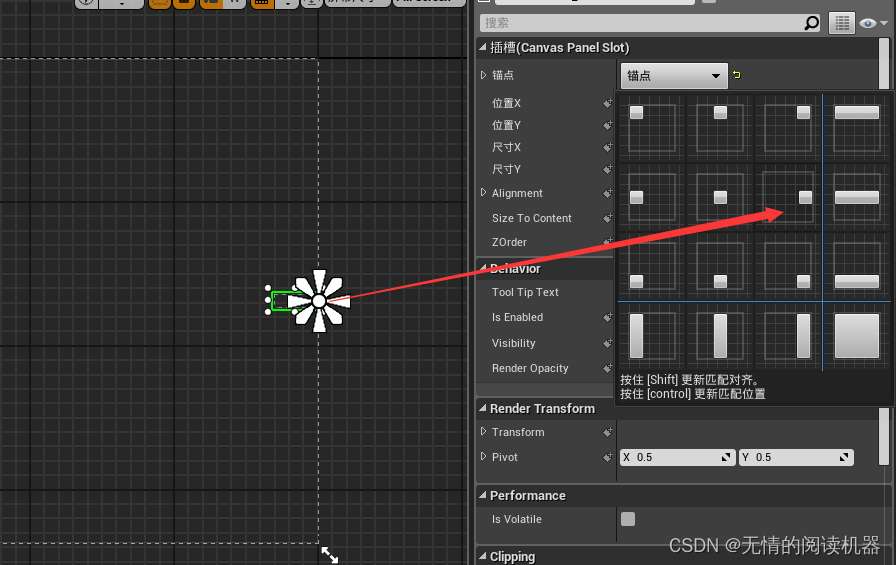Click the Is Volatile label
The height and width of the screenshot is (565, 896).
coord(517,519)
